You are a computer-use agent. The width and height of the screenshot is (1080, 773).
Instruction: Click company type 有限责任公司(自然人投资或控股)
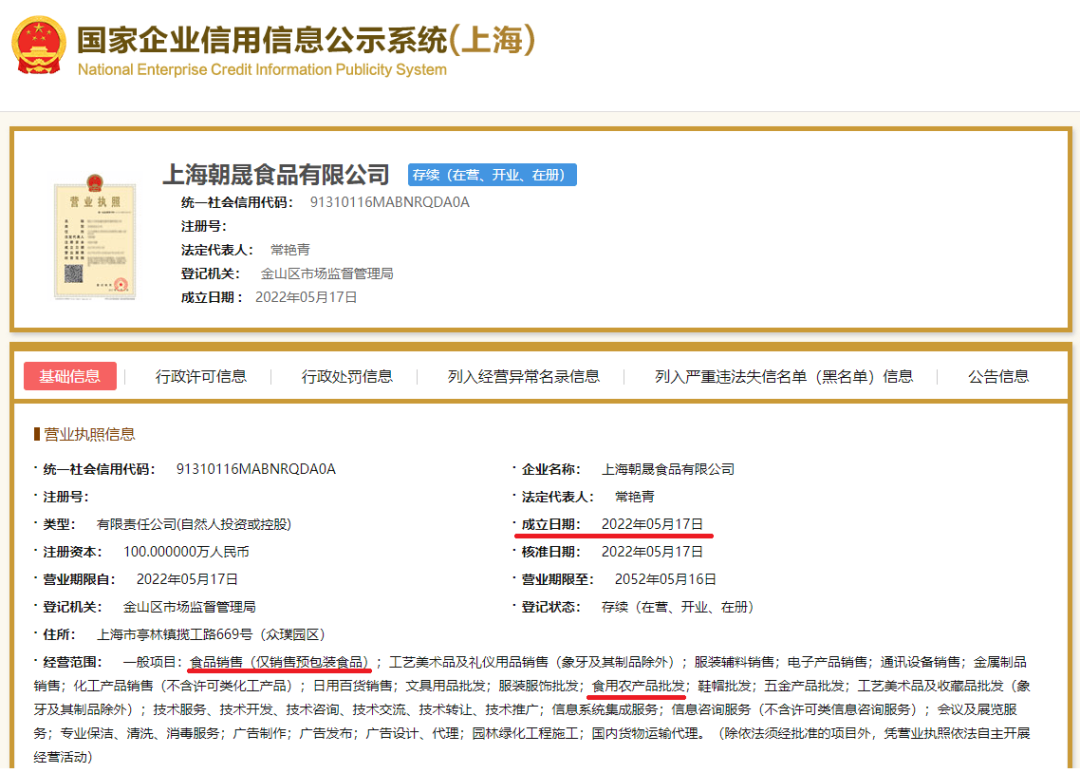tap(194, 524)
